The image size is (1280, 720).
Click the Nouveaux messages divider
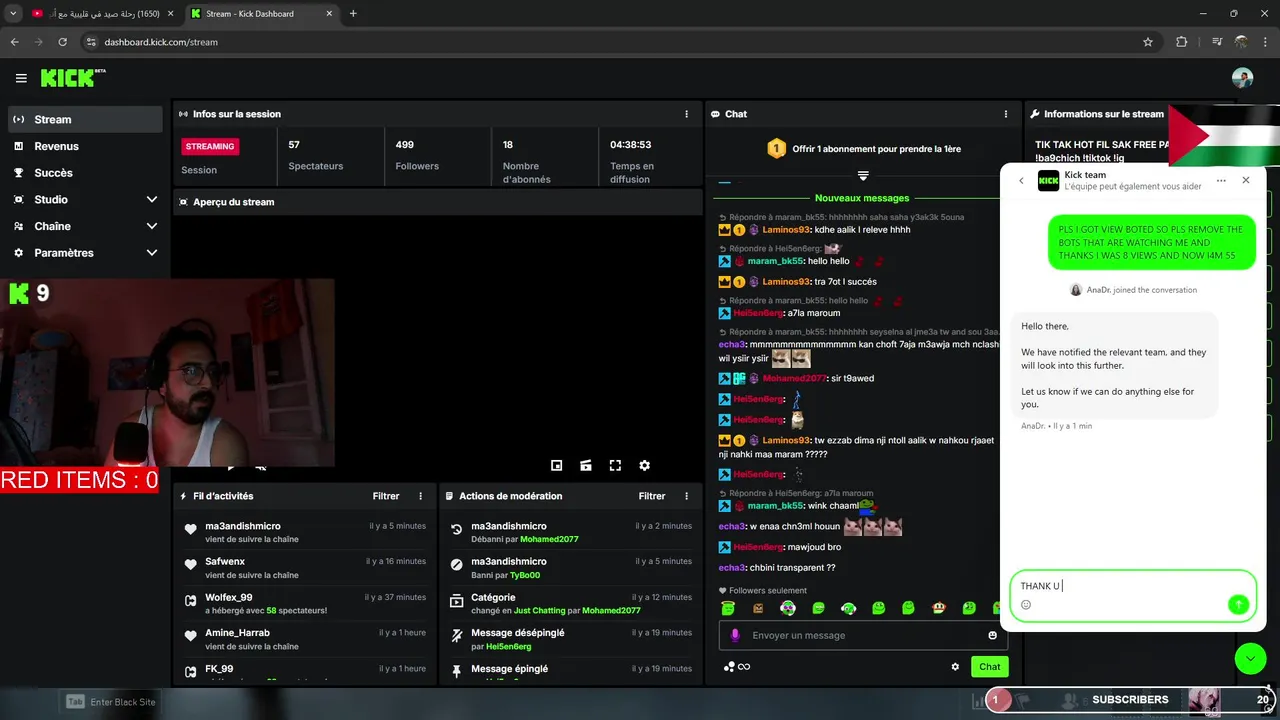coord(862,198)
